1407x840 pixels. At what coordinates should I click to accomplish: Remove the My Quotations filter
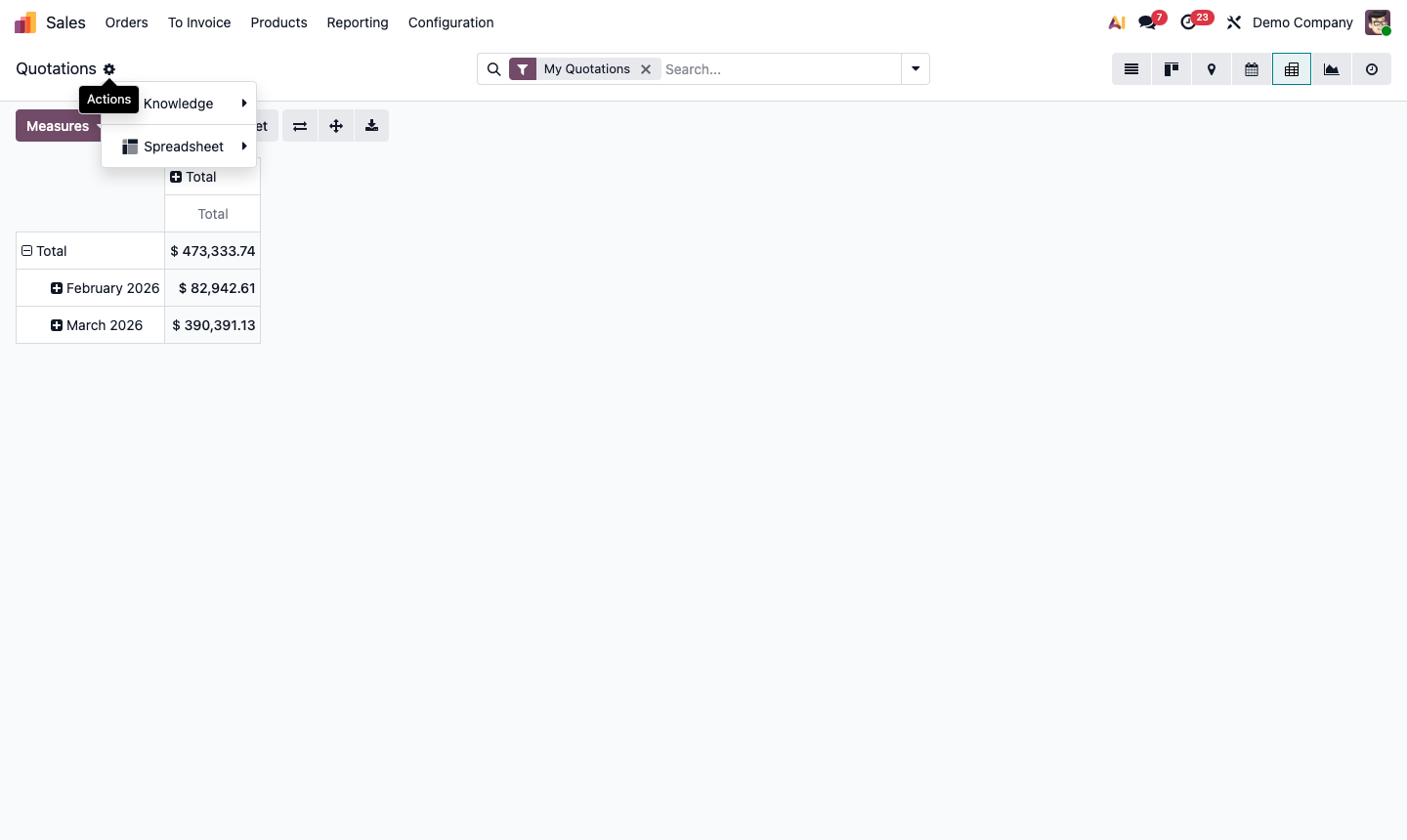(646, 68)
